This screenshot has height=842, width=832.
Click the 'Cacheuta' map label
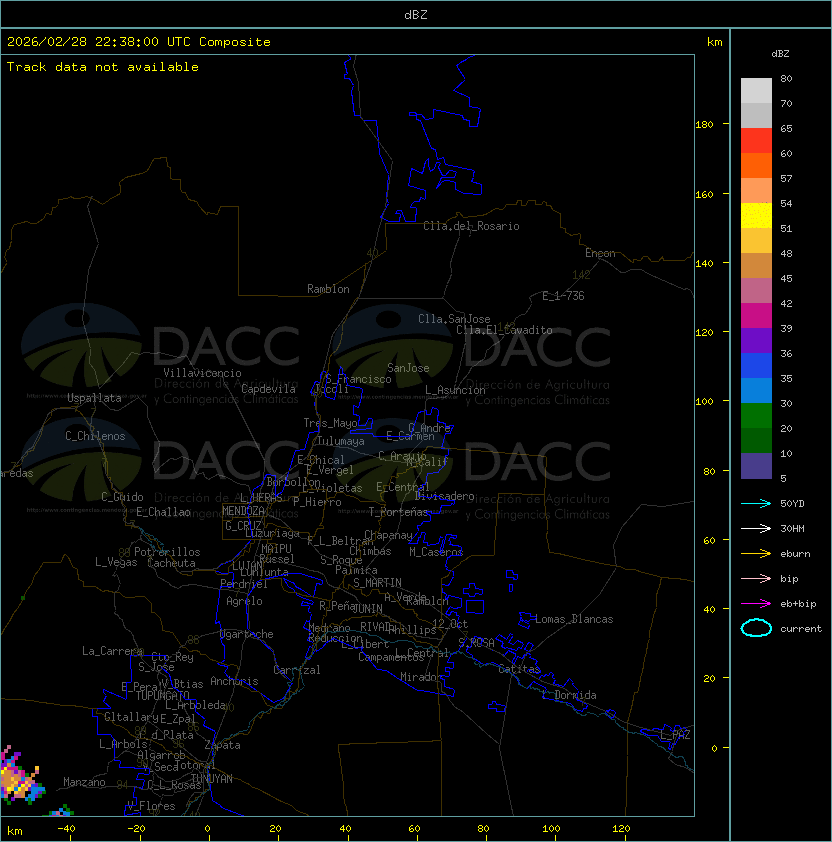click(171, 563)
